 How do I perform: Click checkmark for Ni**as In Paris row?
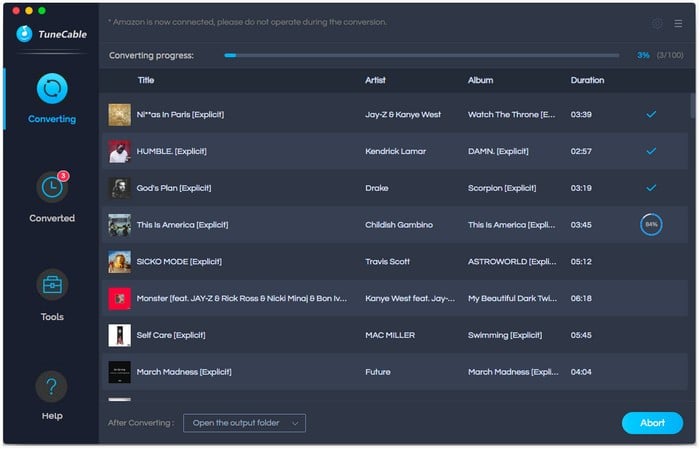tap(651, 115)
